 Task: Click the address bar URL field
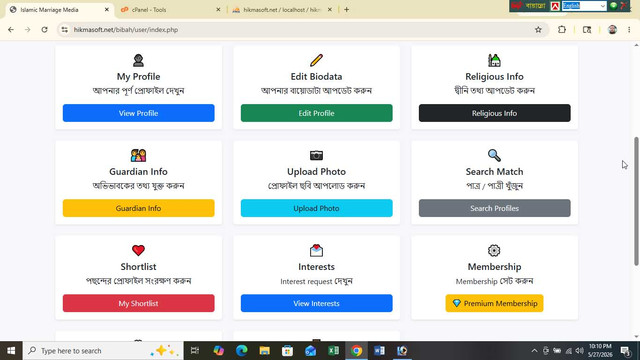tap(302, 30)
